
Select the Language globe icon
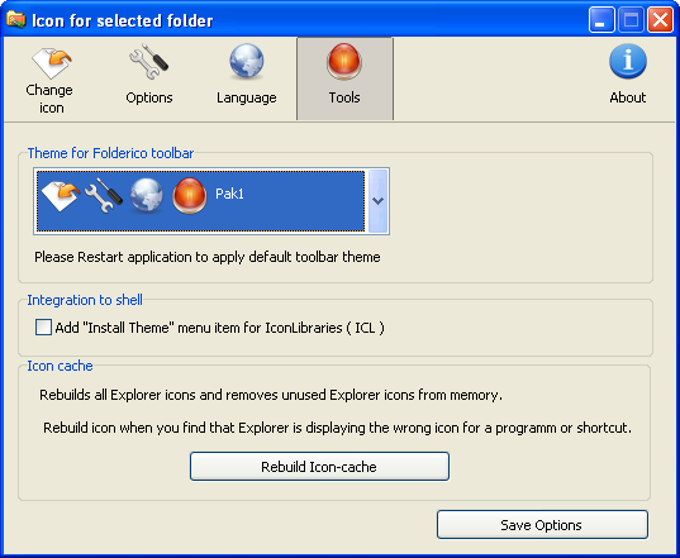click(x=246, y=63)
